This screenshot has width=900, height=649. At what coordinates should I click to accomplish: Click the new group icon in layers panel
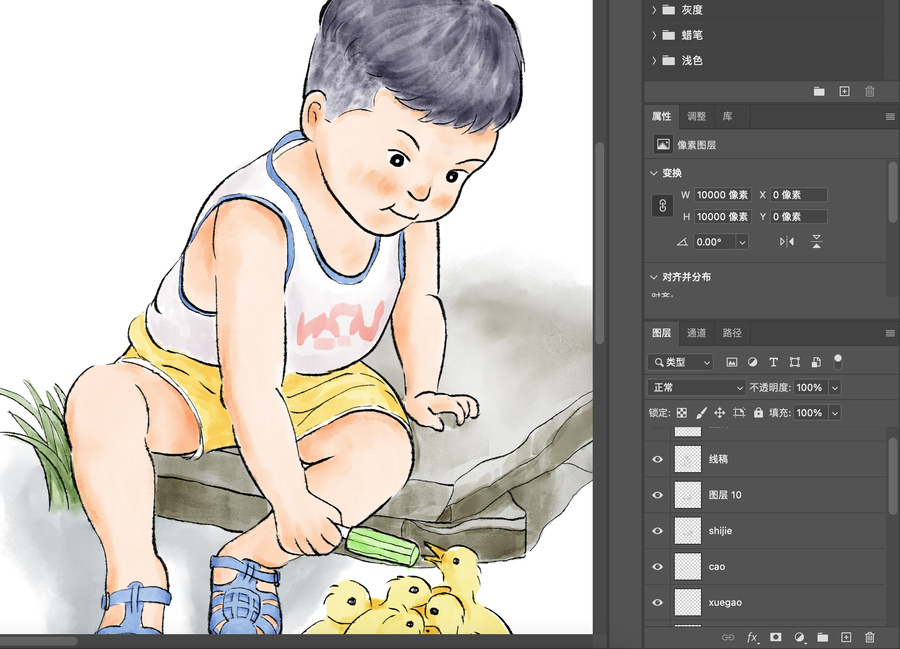click(x=823, y=637)
